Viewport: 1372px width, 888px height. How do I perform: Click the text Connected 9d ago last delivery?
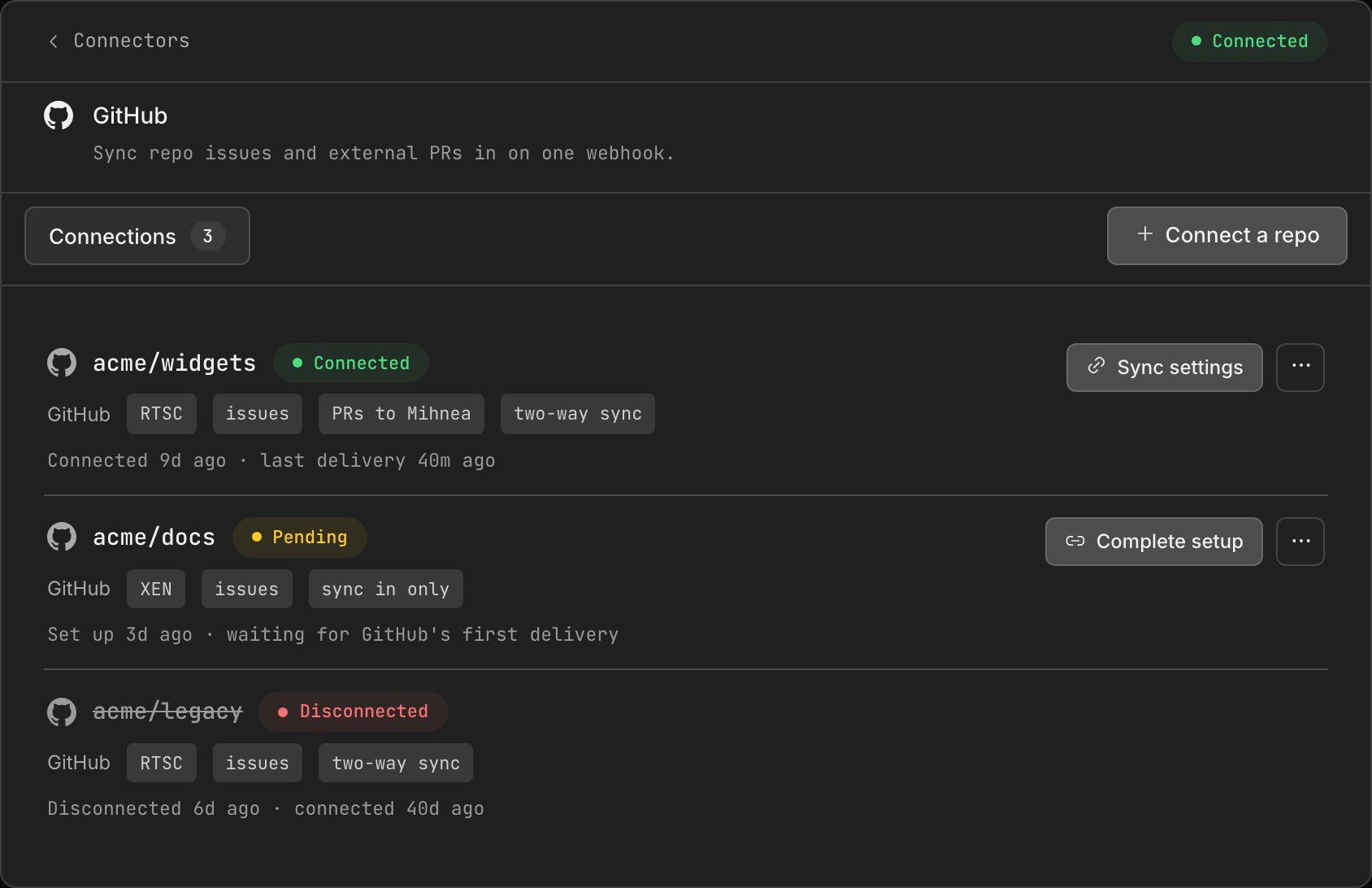click(271, 460)
